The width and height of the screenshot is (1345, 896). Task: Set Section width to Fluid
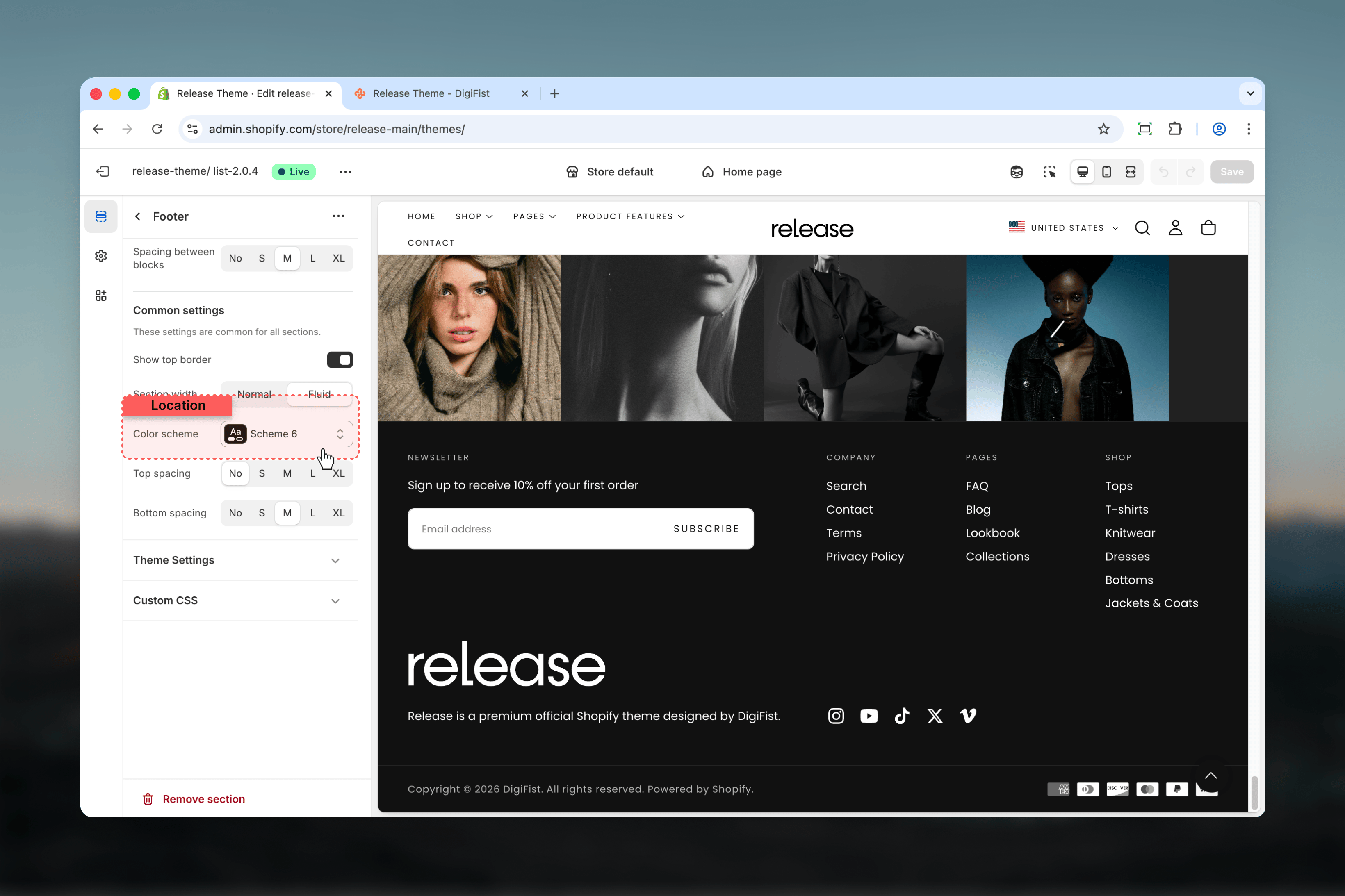319,394
